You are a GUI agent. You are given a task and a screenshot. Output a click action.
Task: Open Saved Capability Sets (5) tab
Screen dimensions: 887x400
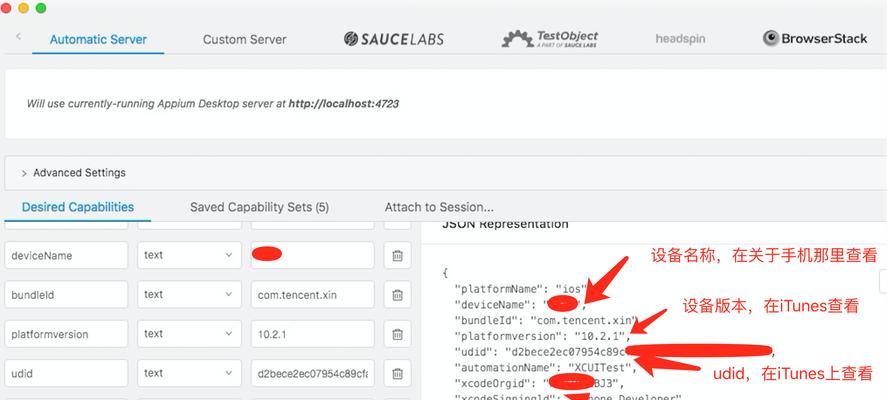259,207
